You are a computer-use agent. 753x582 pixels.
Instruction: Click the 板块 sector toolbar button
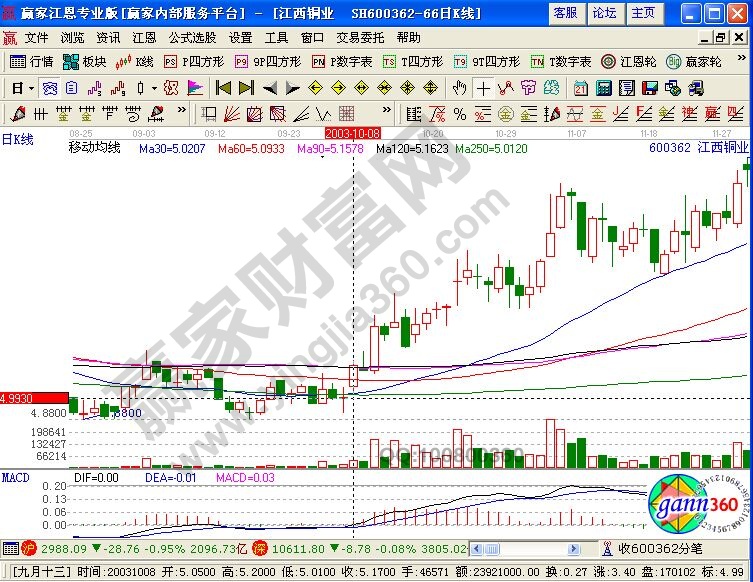coord(85,61)
